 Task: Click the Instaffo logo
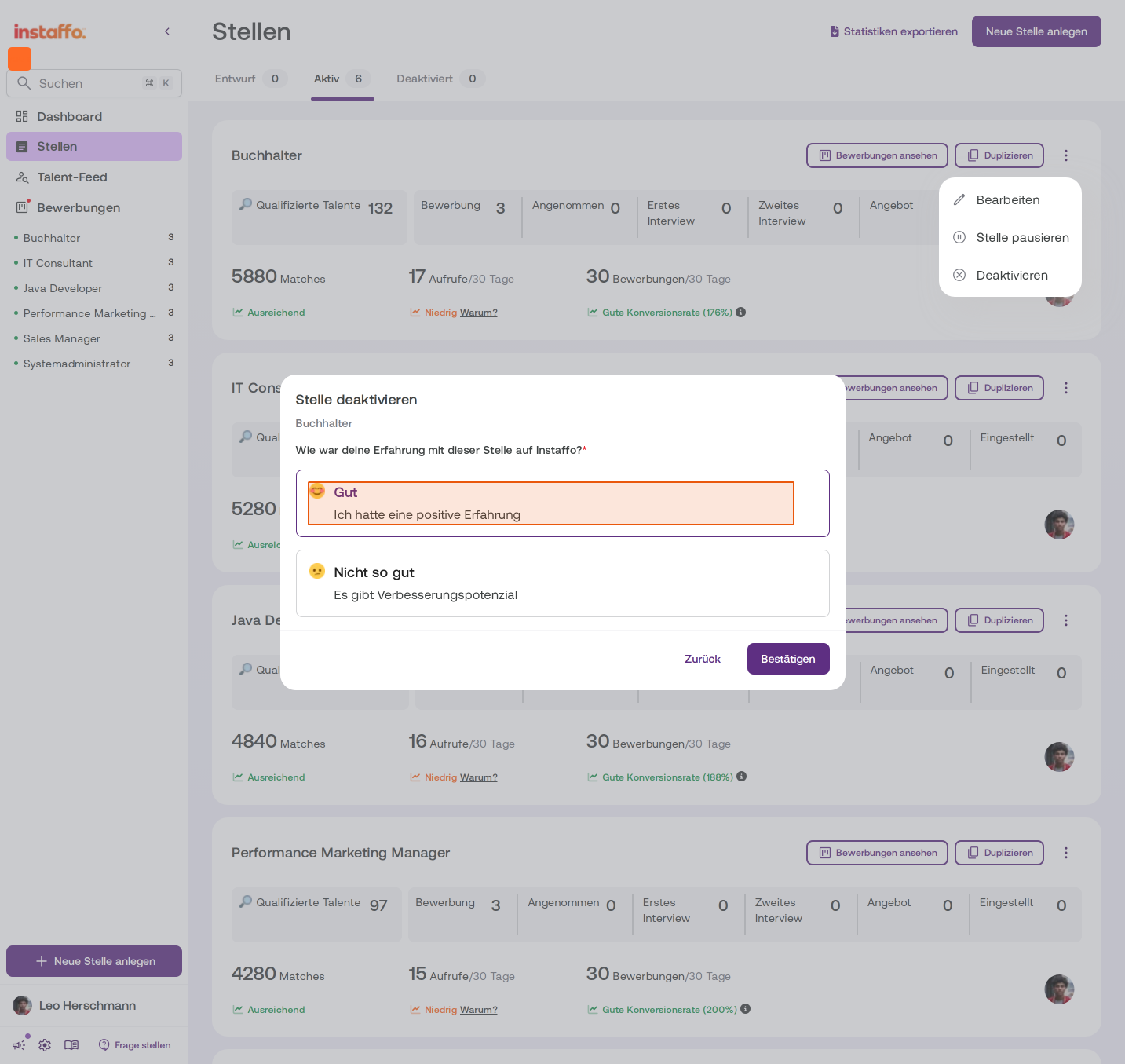pyautogui.click(x=49, y=31)
